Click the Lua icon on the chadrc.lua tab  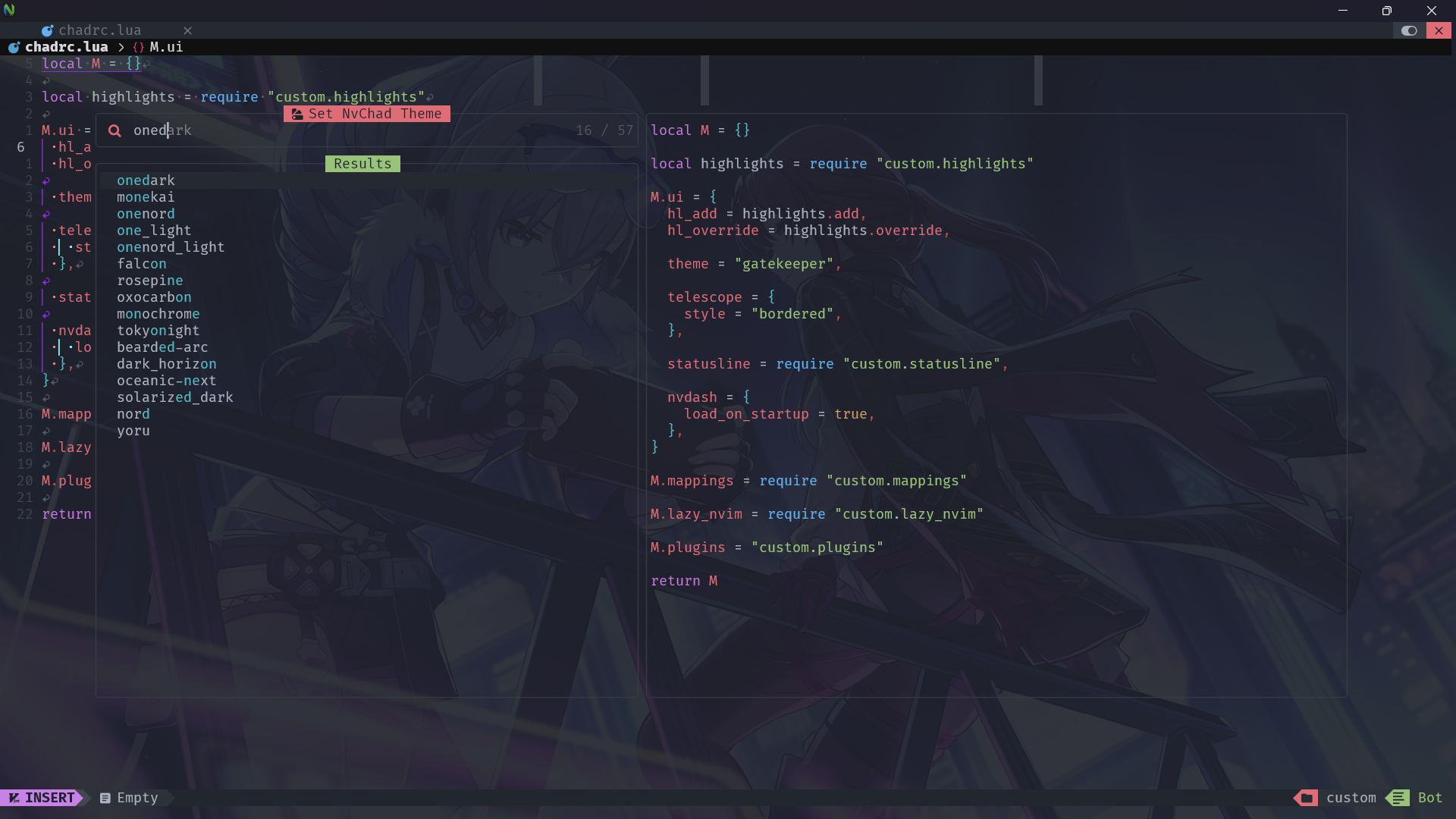[x=48, y=30]
